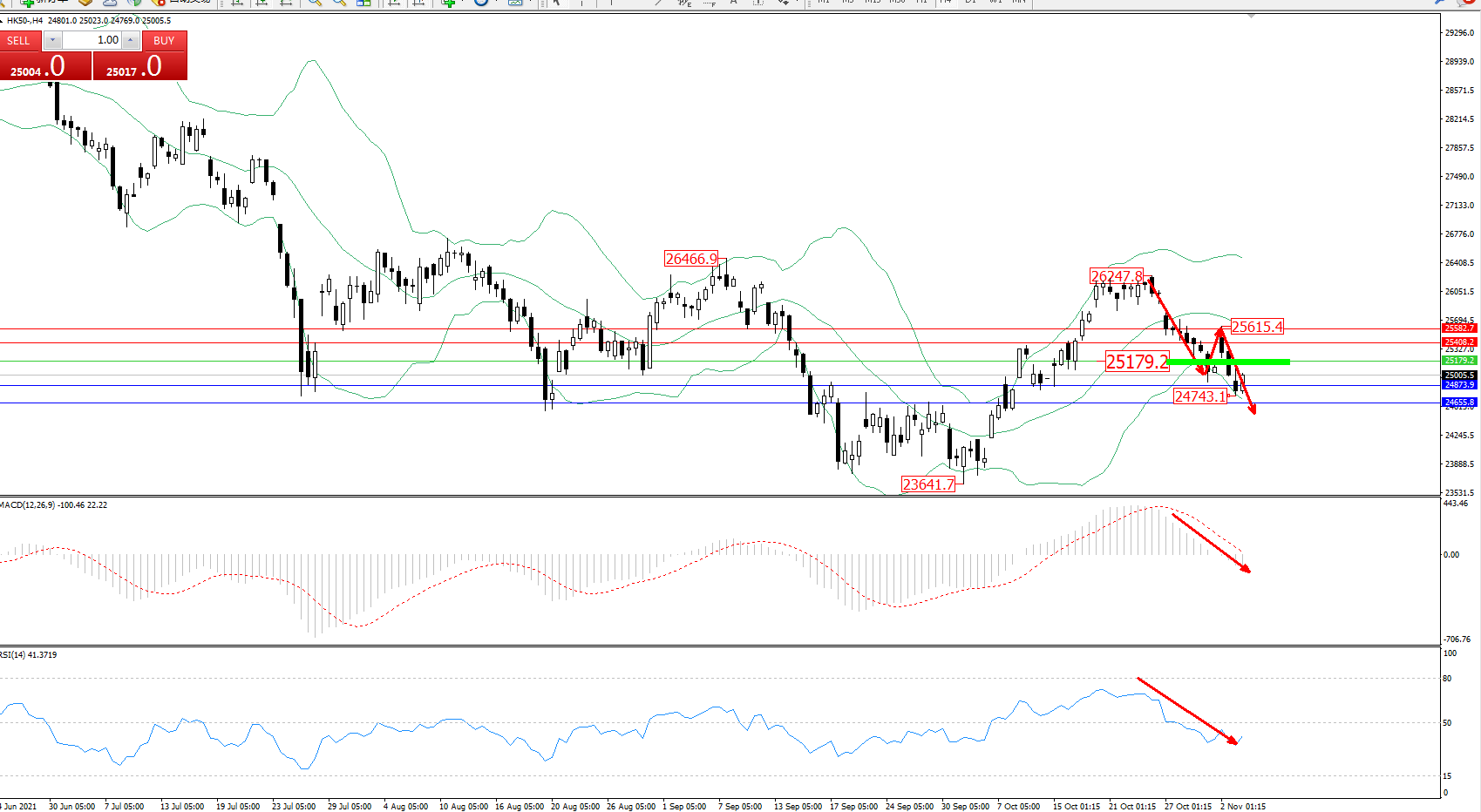Click the zoom out magnifier icon
1481x812 pixels.
coord(339,3)
